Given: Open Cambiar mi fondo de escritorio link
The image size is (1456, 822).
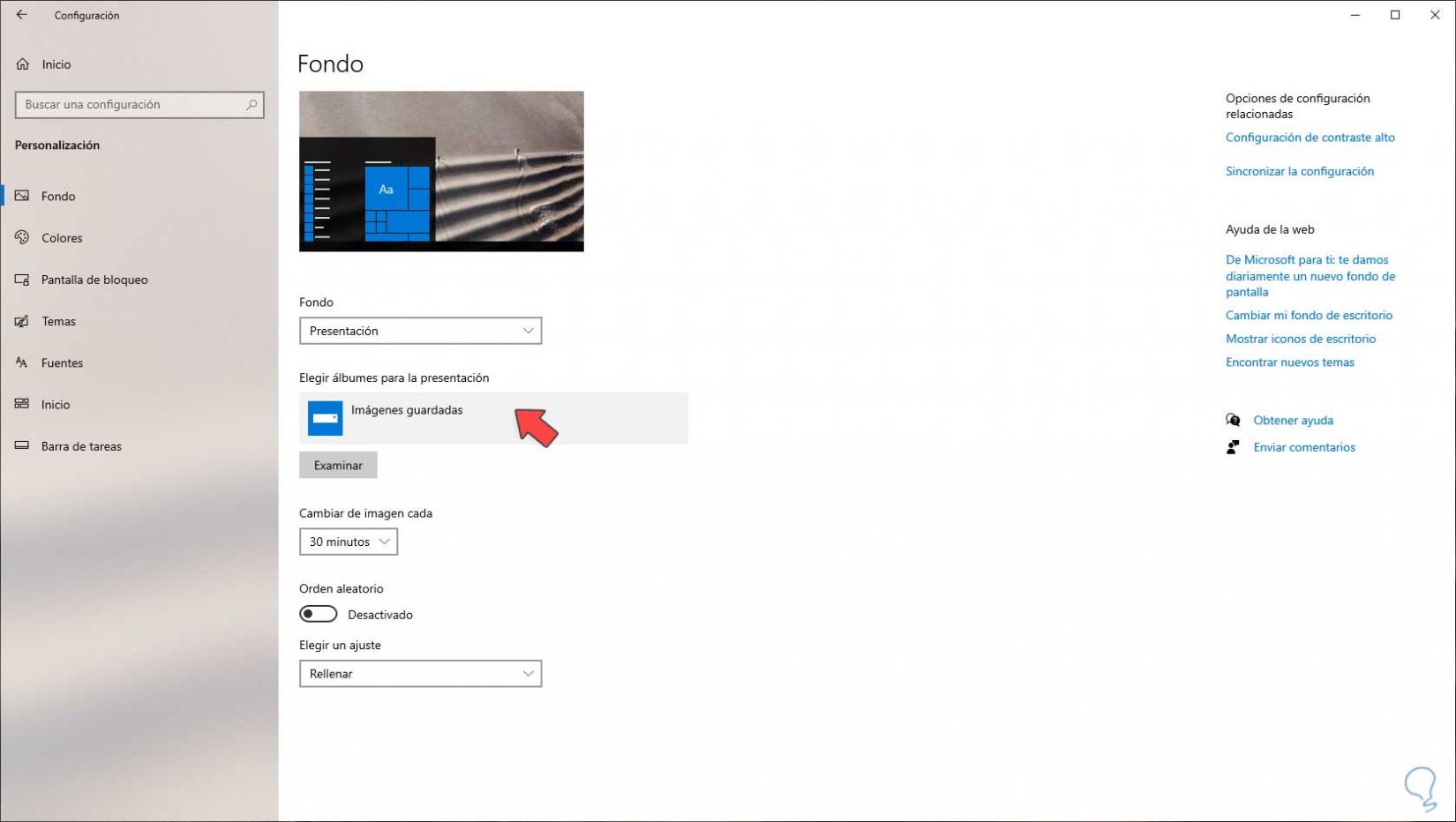Looking at the screenshot, I should tap(1309, 315).
